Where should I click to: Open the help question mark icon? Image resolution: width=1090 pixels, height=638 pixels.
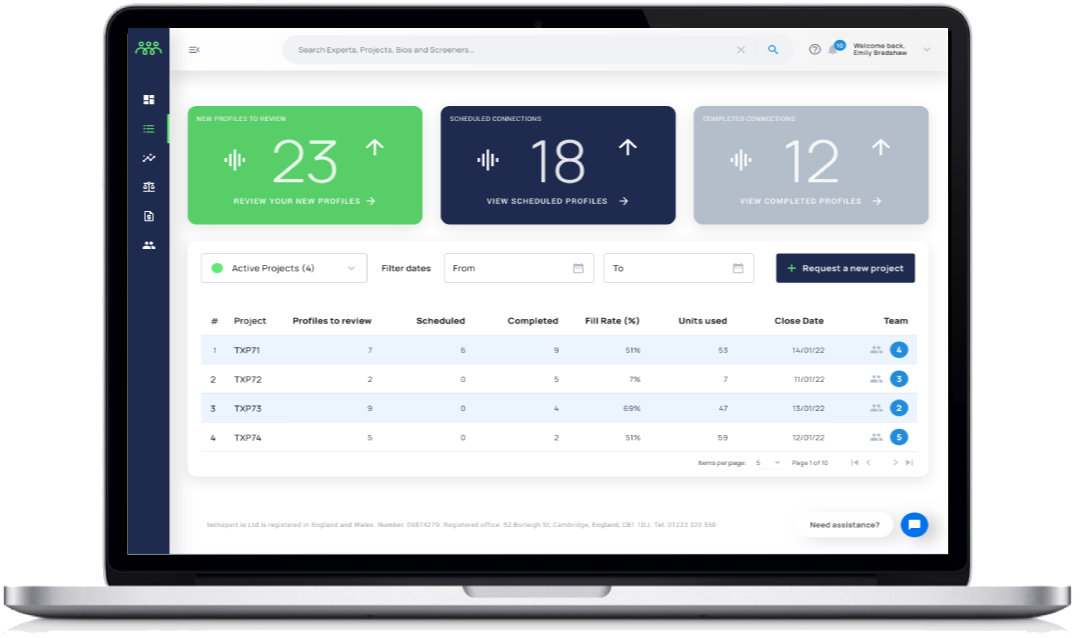click(x=814, y=49)
